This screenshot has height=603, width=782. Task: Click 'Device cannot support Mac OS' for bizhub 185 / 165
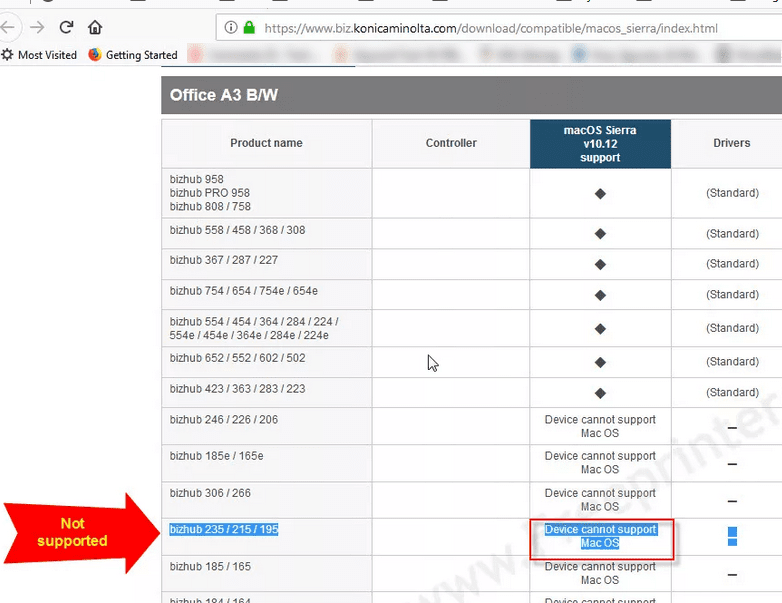point(600,574)
